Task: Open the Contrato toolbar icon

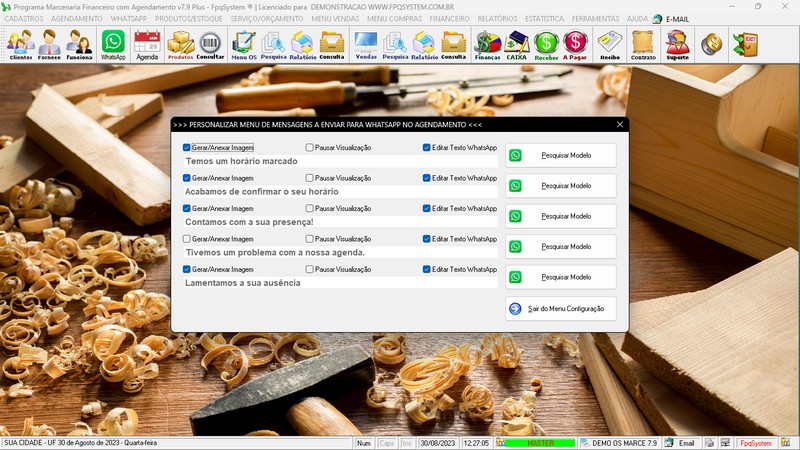Action: [x=643, y=44]
